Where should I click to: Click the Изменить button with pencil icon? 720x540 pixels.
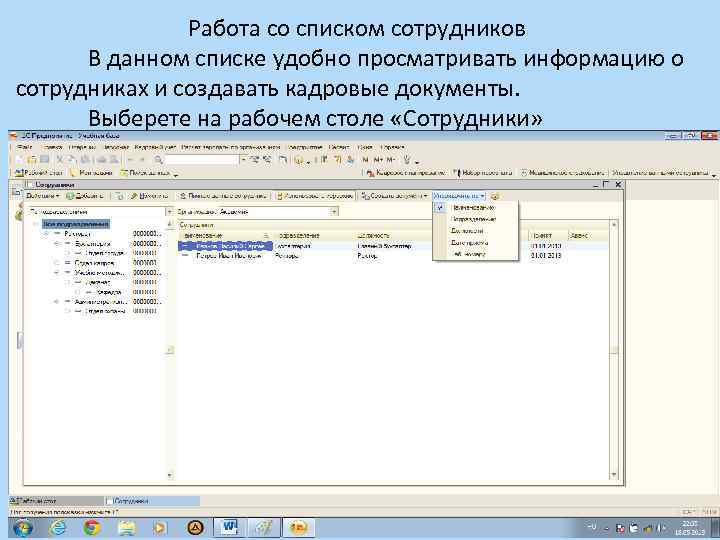149,196
